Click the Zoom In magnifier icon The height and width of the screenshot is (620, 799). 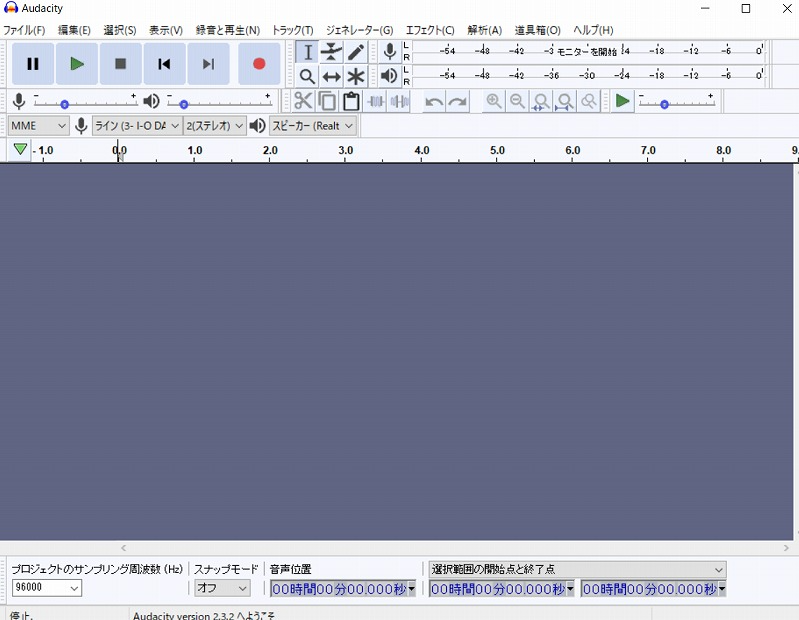point(494,101)
